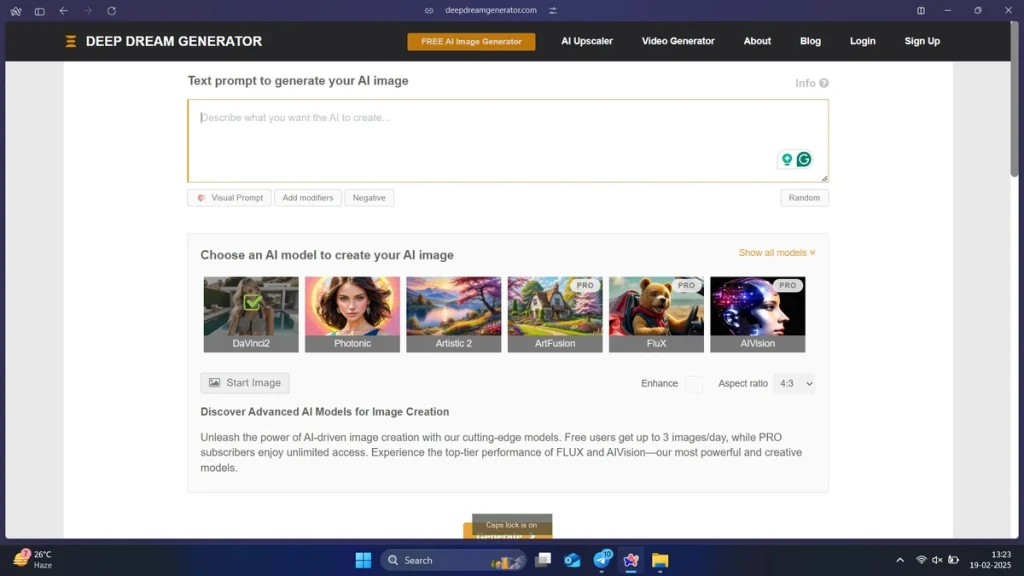Image resolution: width=1024 pixels, height=576 pixels.
Task: Click the Visual Prompt button
Action: point(229,198)
